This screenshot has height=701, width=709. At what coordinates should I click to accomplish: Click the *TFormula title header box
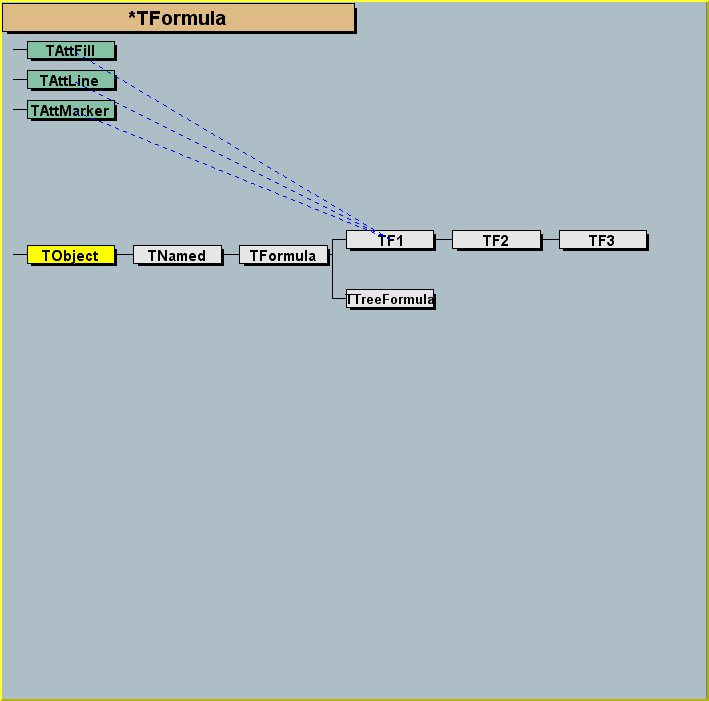tap(177, 18)
